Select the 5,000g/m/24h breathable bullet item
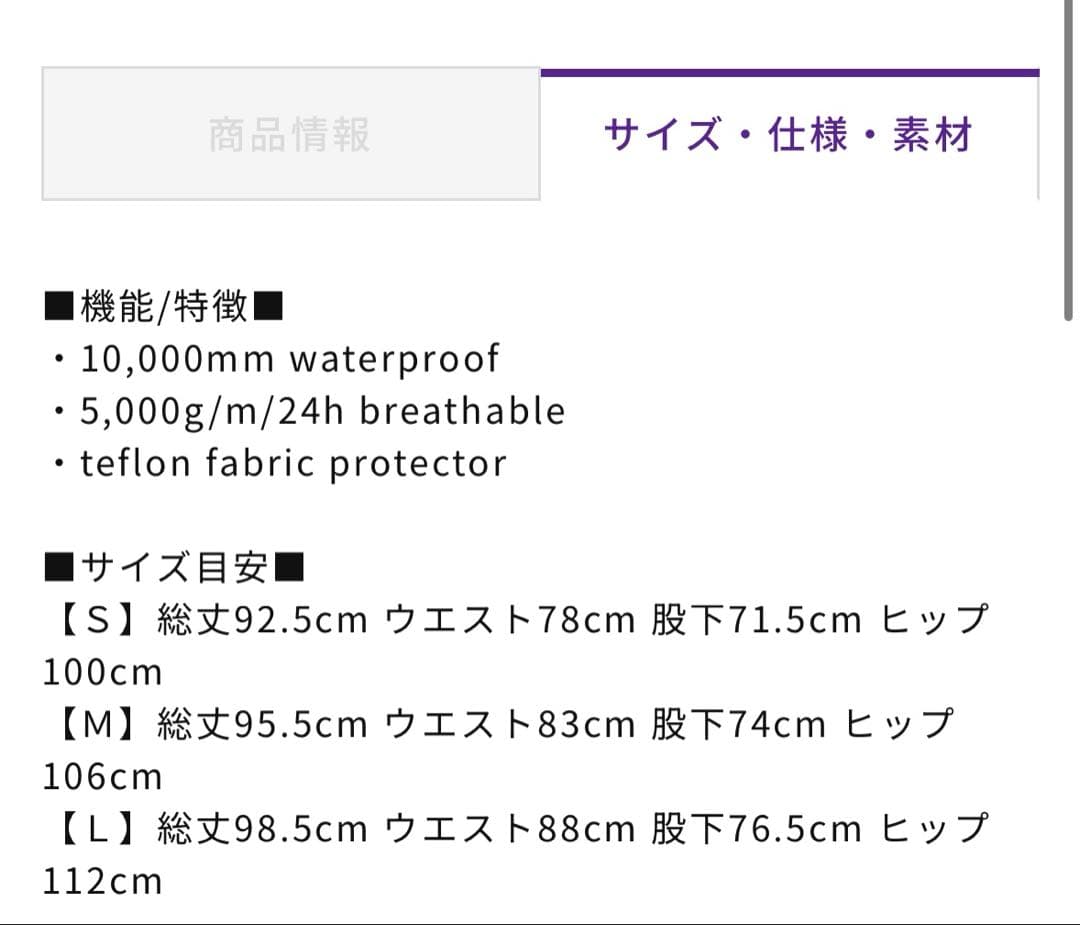 pos(305,410)
